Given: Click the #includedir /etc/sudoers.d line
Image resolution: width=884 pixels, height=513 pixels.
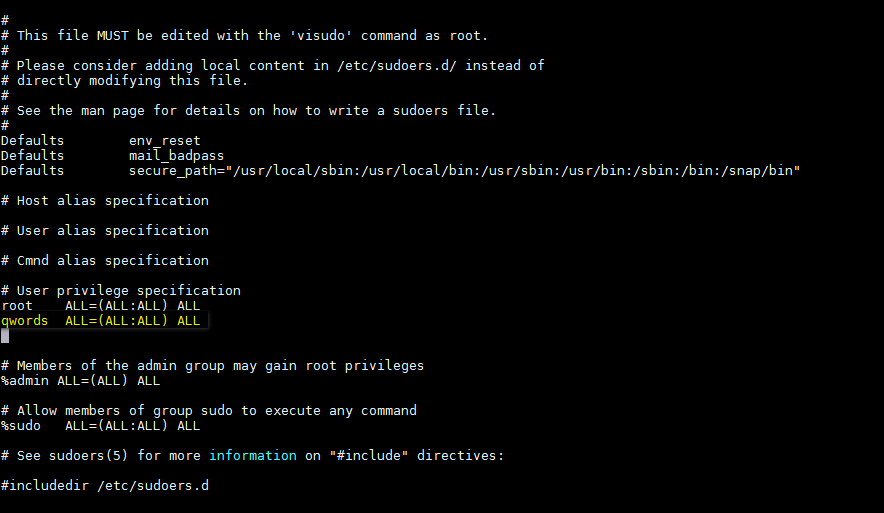Looking at the screenshot, I should tap(105, 486).
